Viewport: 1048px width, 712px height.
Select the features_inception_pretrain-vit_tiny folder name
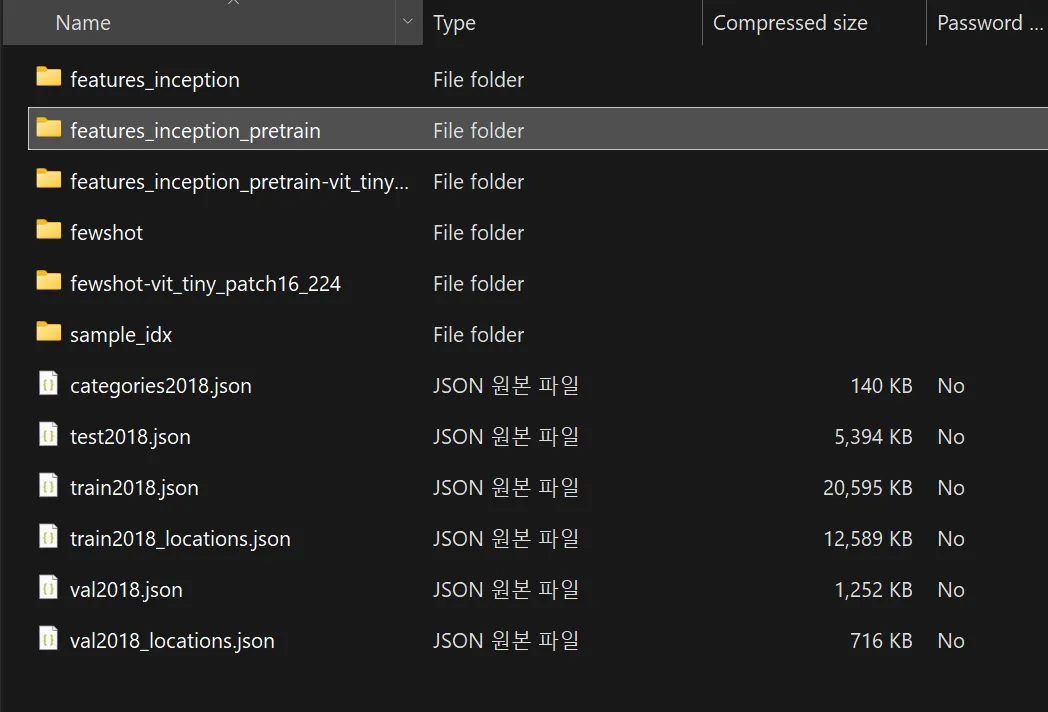coord(240,182)
